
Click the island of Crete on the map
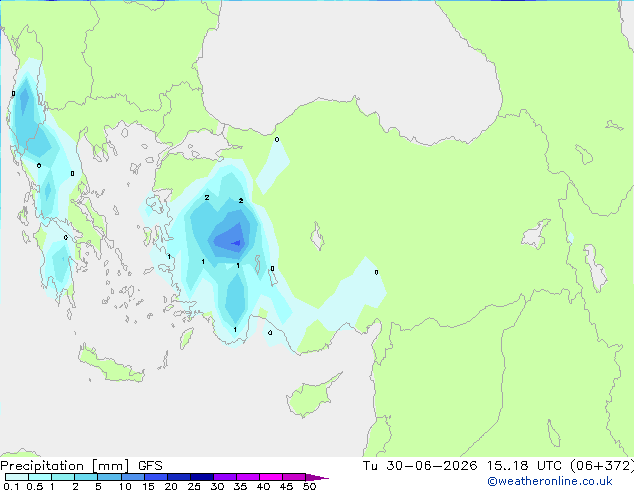(111, 366)
